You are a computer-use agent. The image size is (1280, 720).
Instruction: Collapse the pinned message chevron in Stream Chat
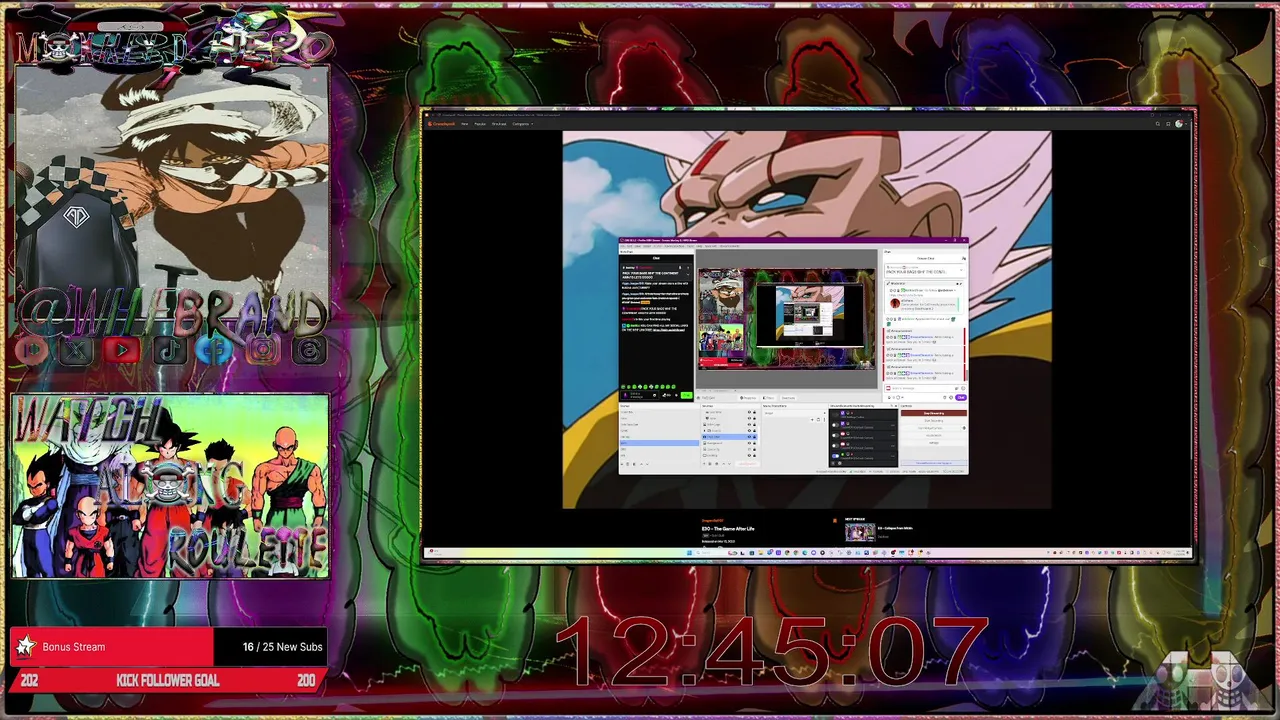[961, 270]
